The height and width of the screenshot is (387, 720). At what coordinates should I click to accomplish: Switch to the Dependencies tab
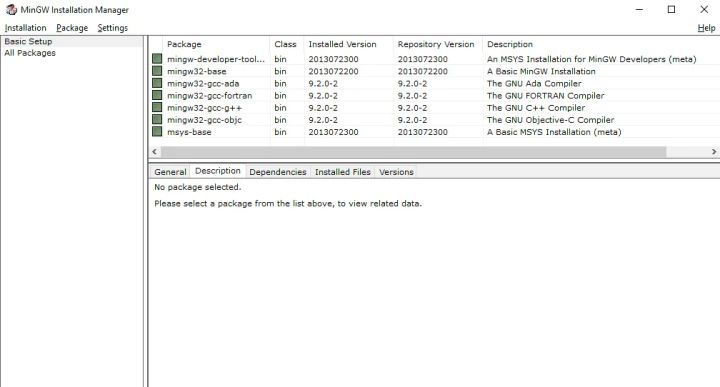(x=278, y=172)
